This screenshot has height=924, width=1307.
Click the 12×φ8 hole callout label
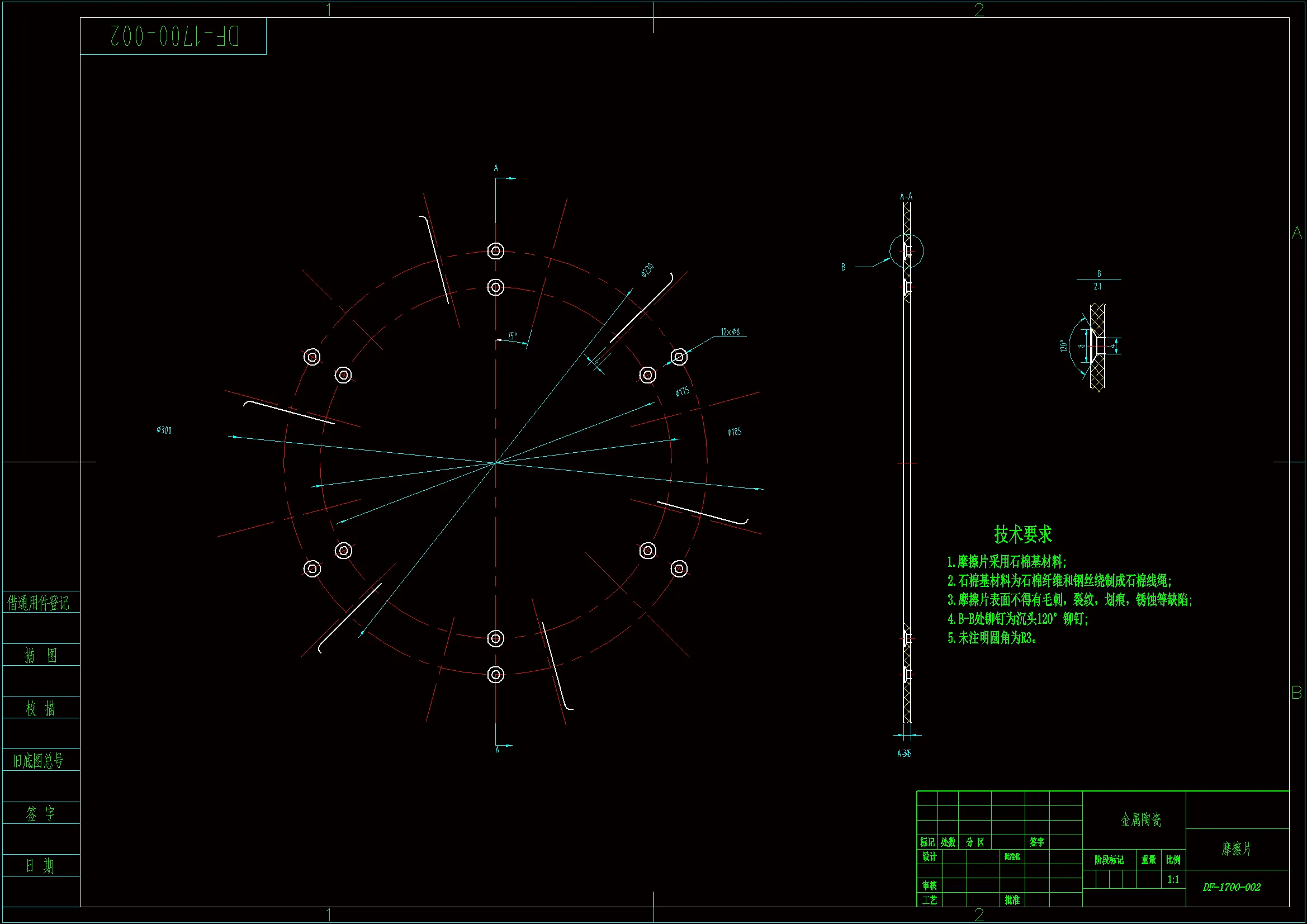(x=730, y=332)
